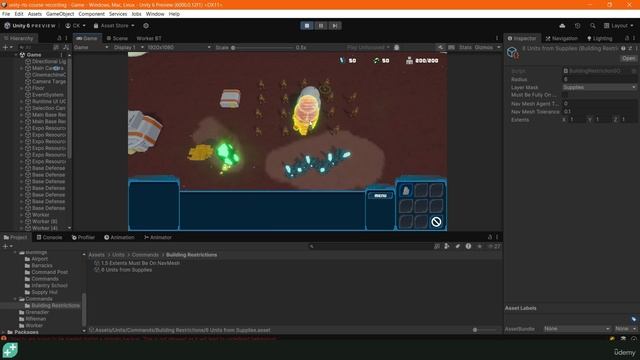This screenshot has width=640, height=360.
Task: Click the in-game cancel command icon
Action: [436, 222]
